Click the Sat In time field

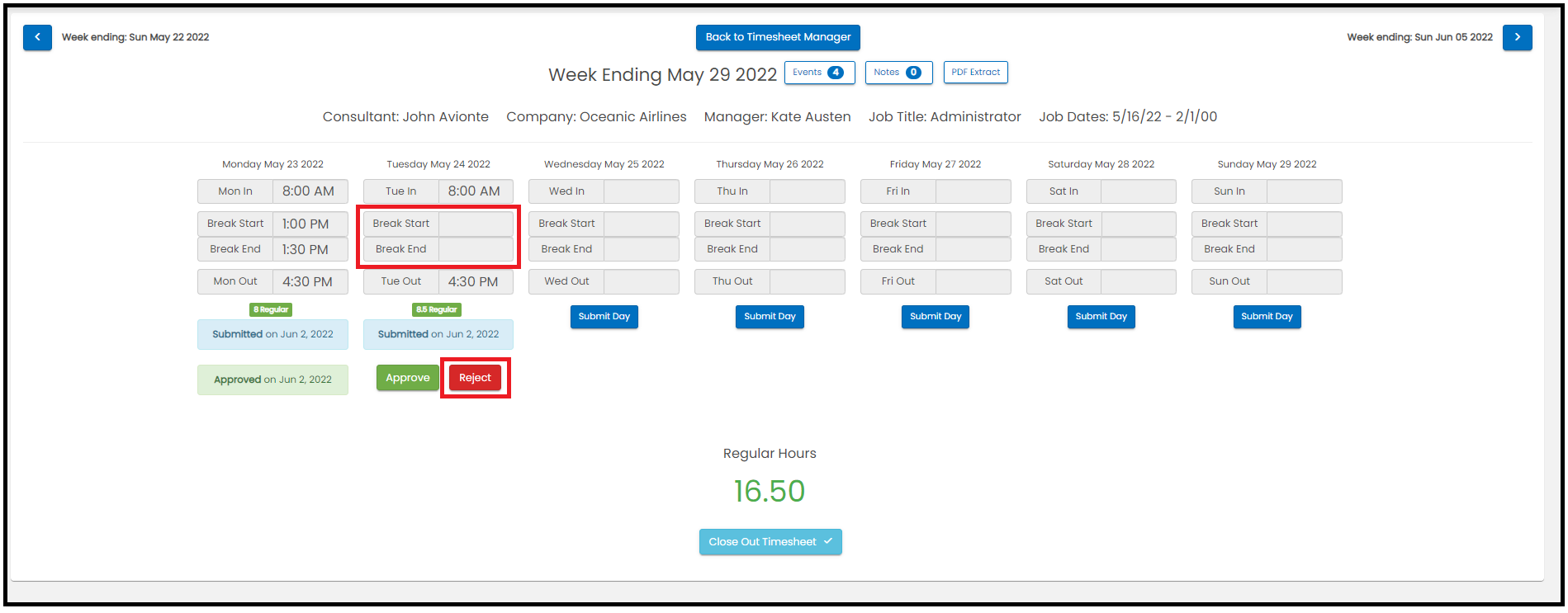click(x=1139, y=191)
